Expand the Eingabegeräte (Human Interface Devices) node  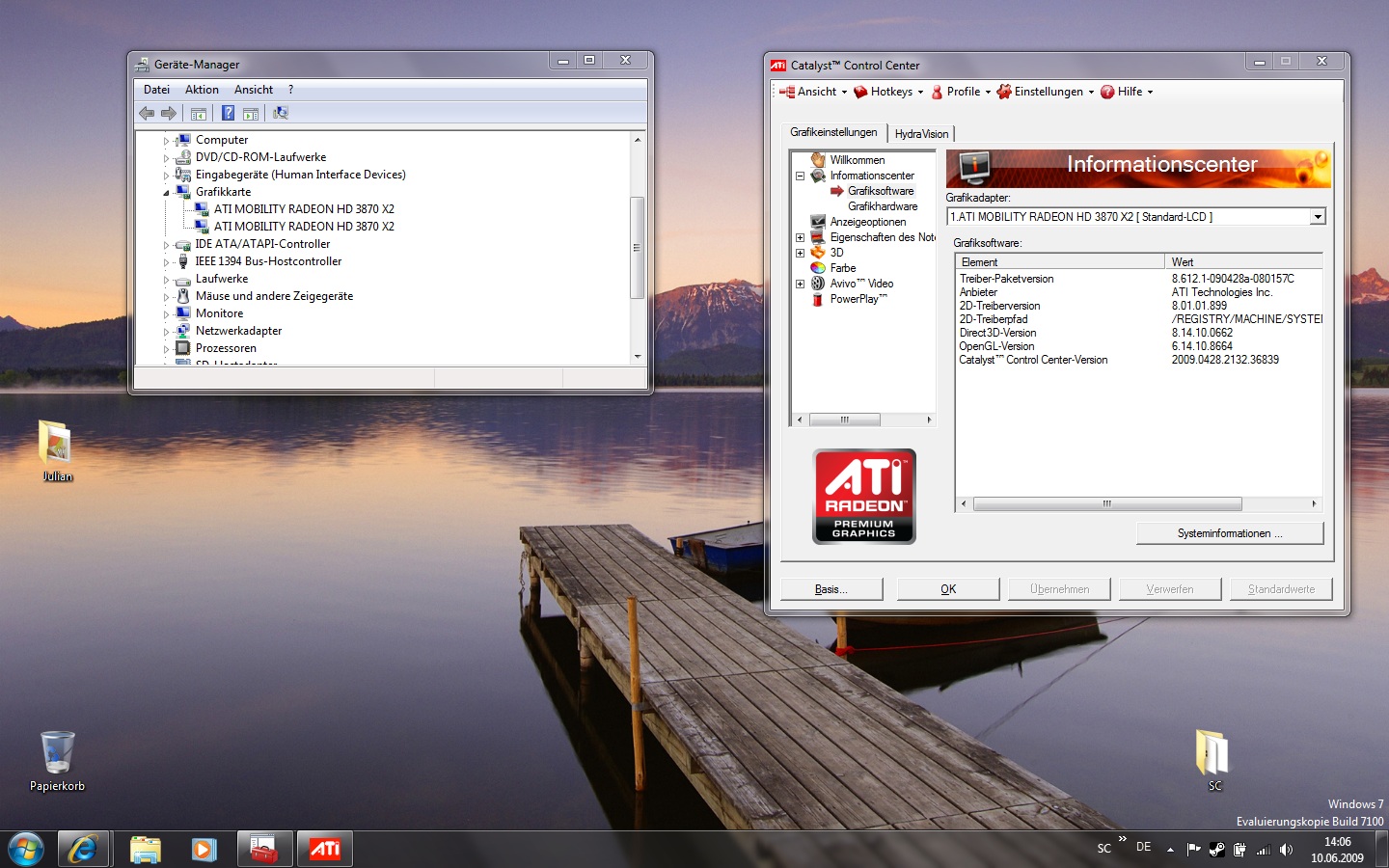click(166, 176)
